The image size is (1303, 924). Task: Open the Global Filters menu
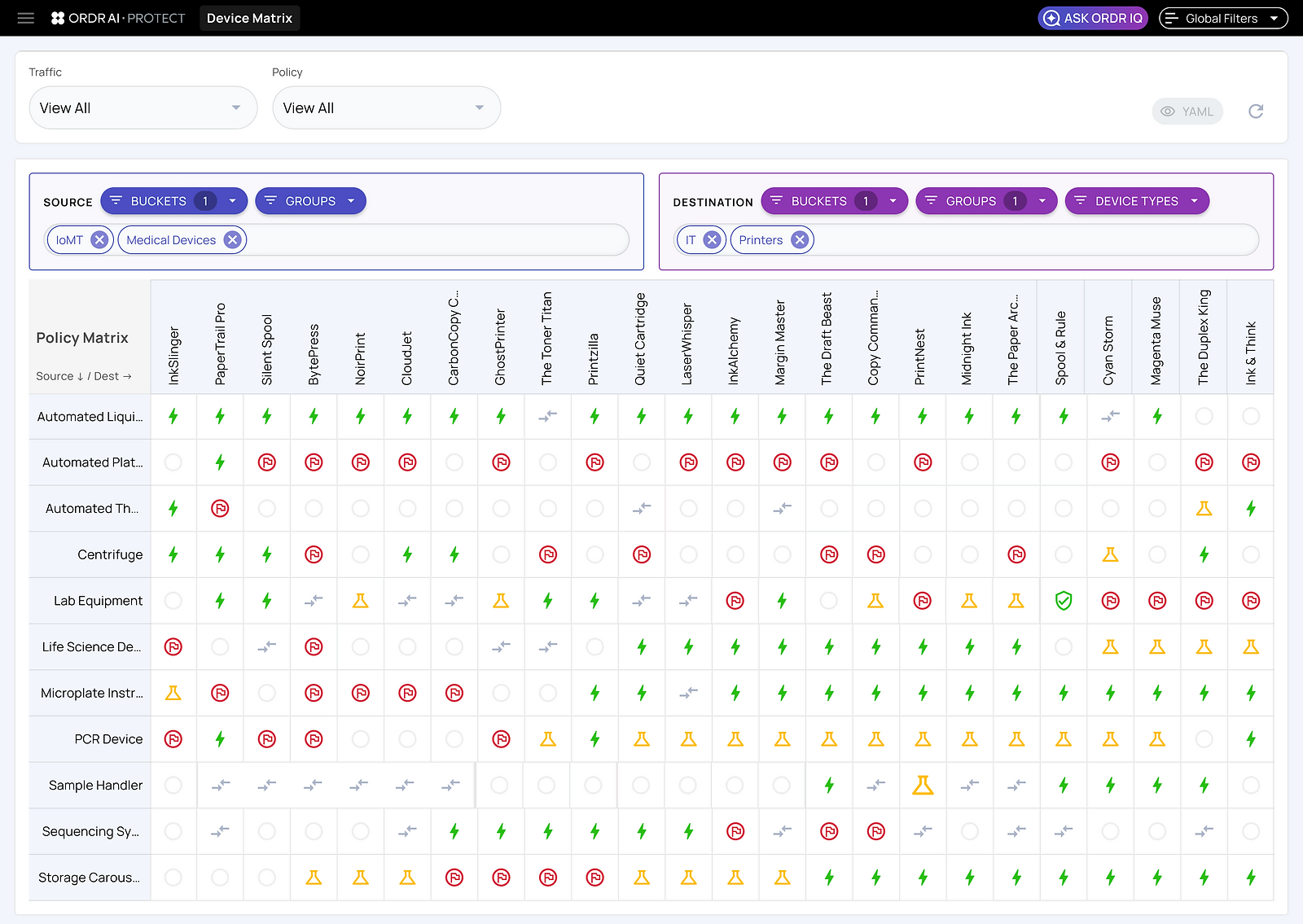click(1223, 18)
